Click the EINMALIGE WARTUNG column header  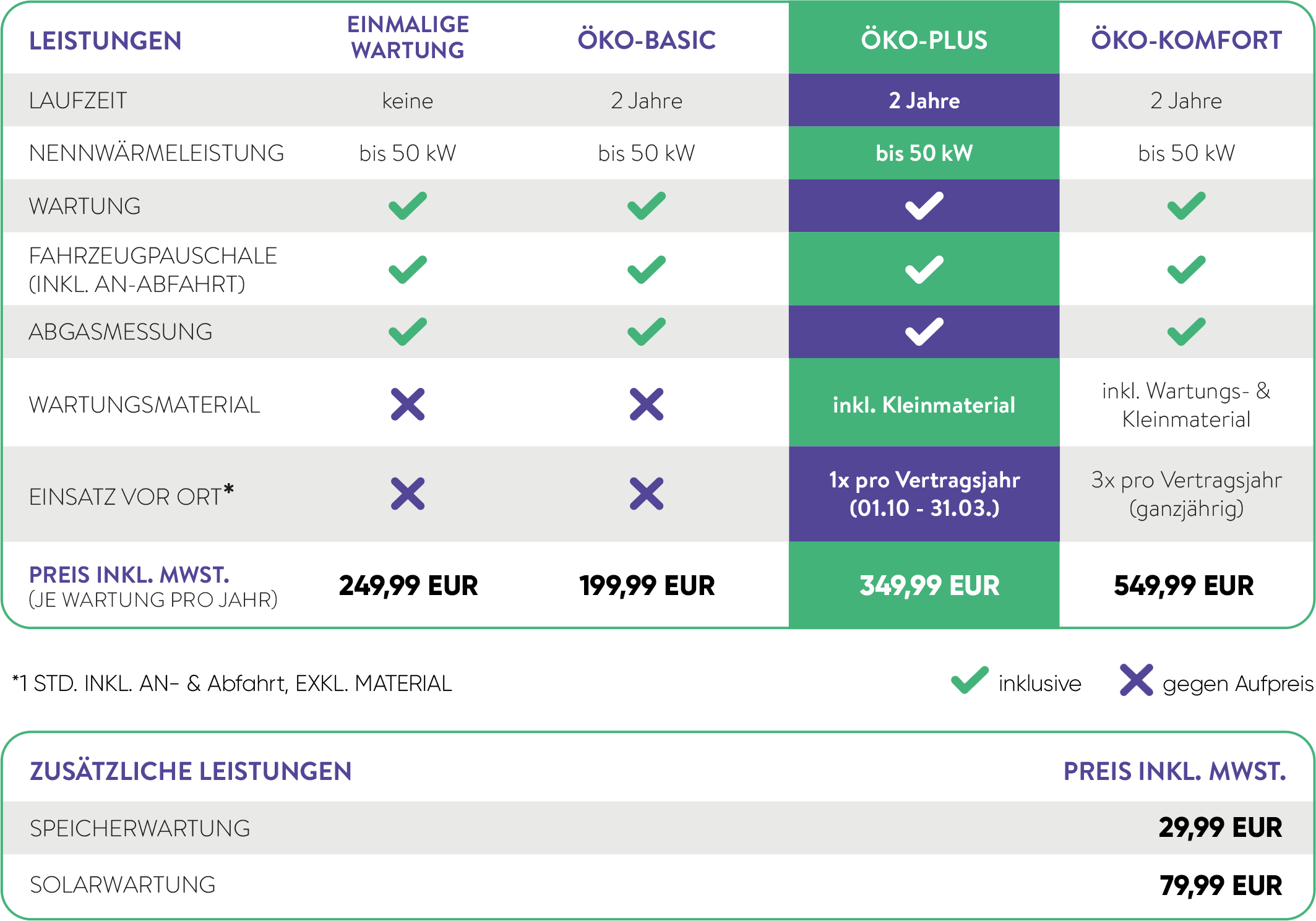coord(408,37)
